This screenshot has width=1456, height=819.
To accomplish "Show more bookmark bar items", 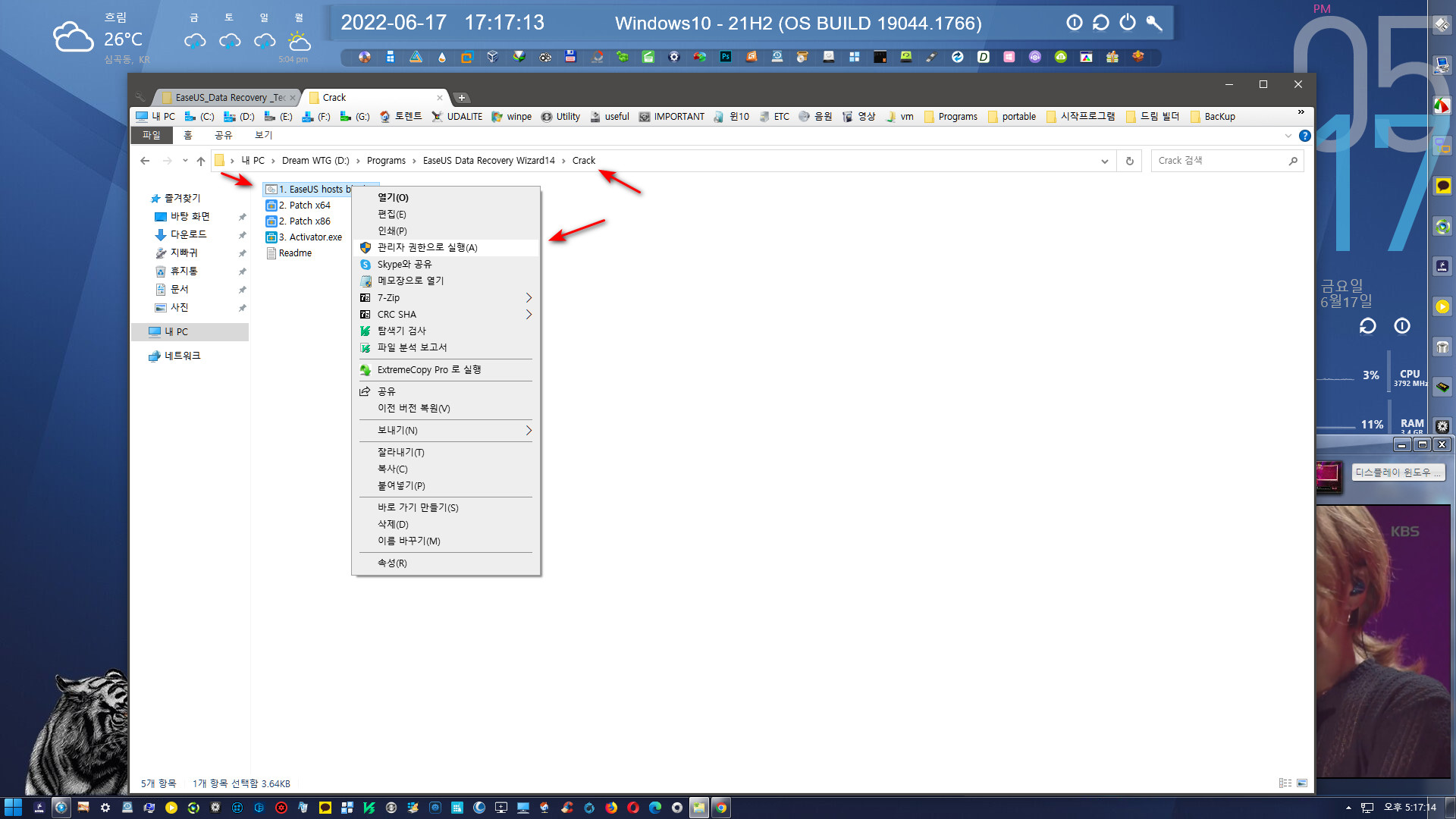I will pyautogui.click(x=1301, y=113).
